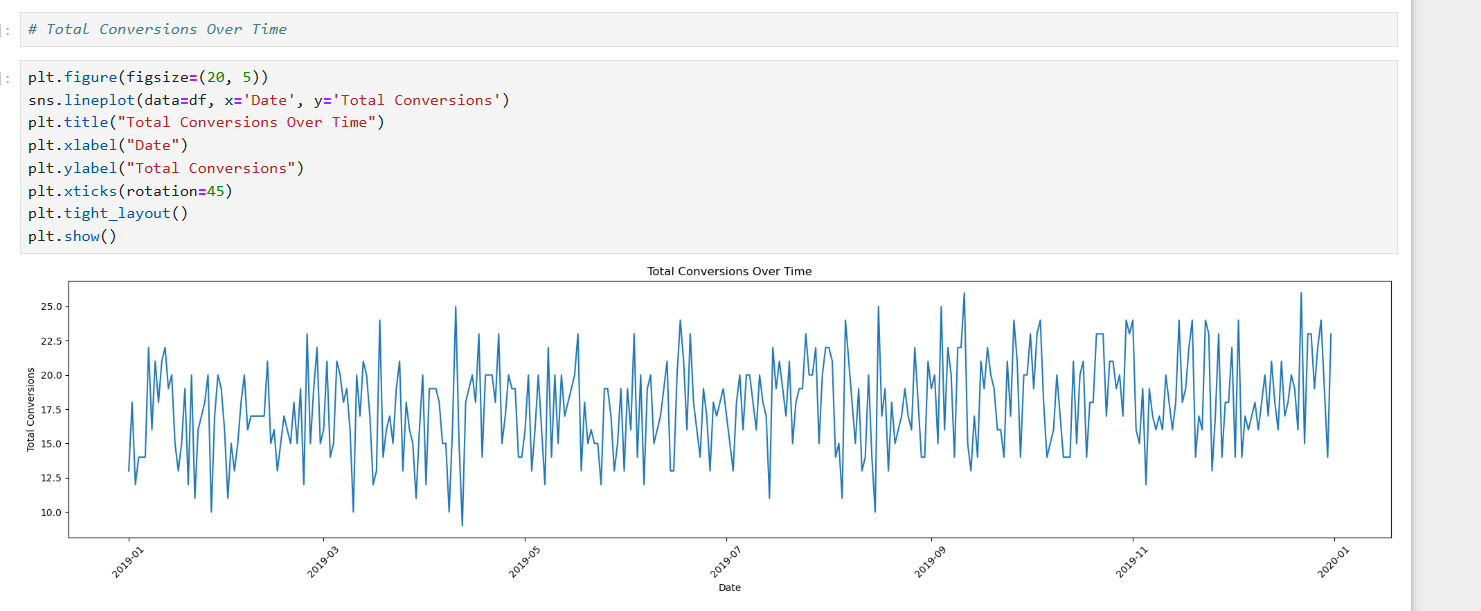Click the 10.0 y-axis tick label
The height and width of the screenshot is (611, 1481).
coord(49,512)
